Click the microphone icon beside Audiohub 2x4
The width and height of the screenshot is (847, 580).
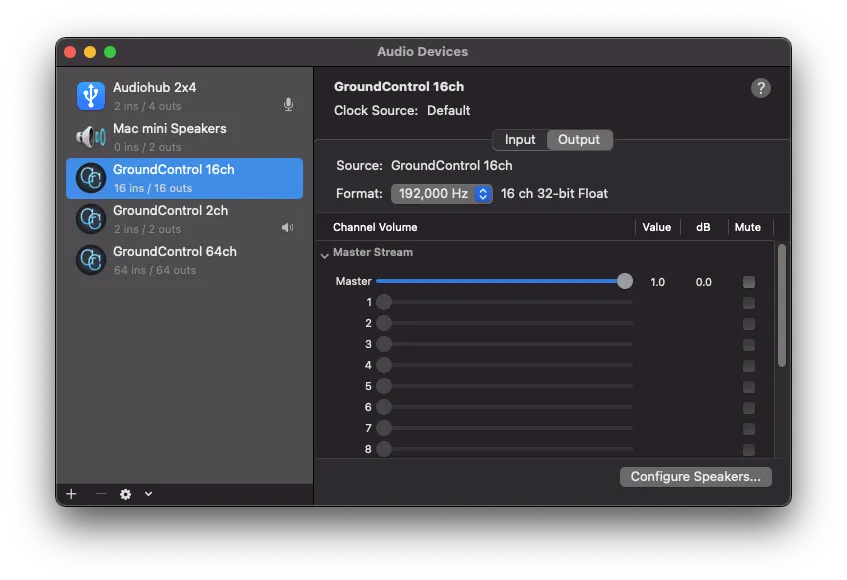coord(288,105)
